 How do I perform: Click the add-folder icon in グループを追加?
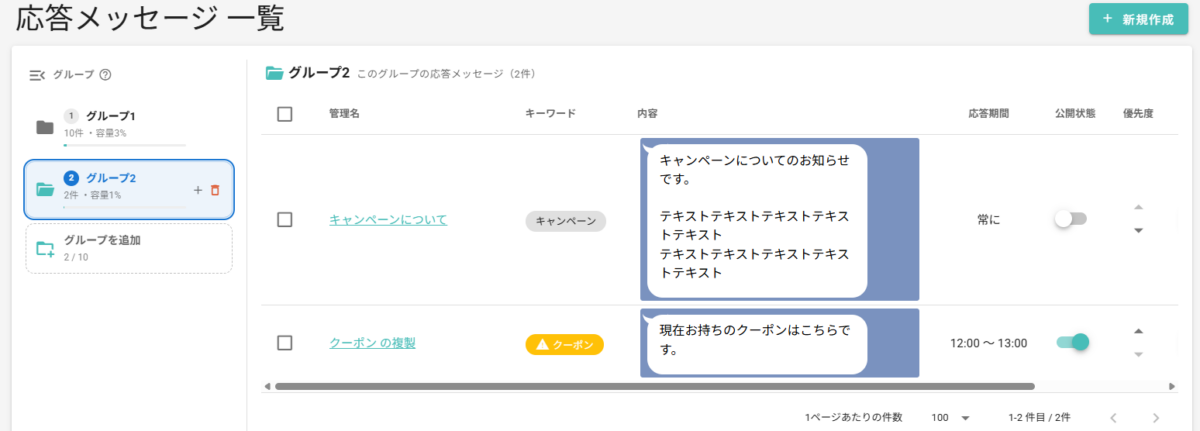pos(45,248)
